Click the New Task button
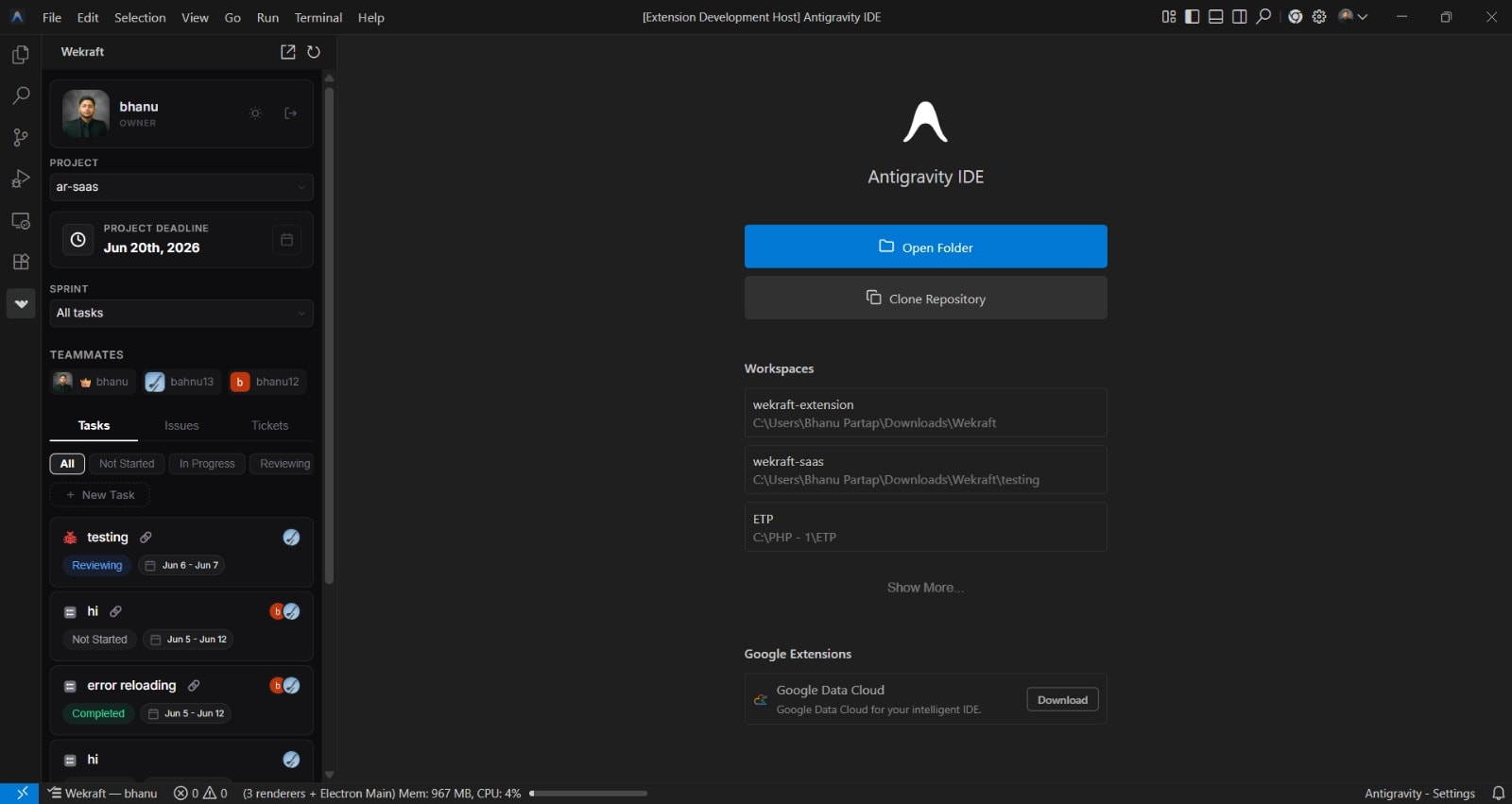Screen dimensions: 1512x804 point(99,495)
